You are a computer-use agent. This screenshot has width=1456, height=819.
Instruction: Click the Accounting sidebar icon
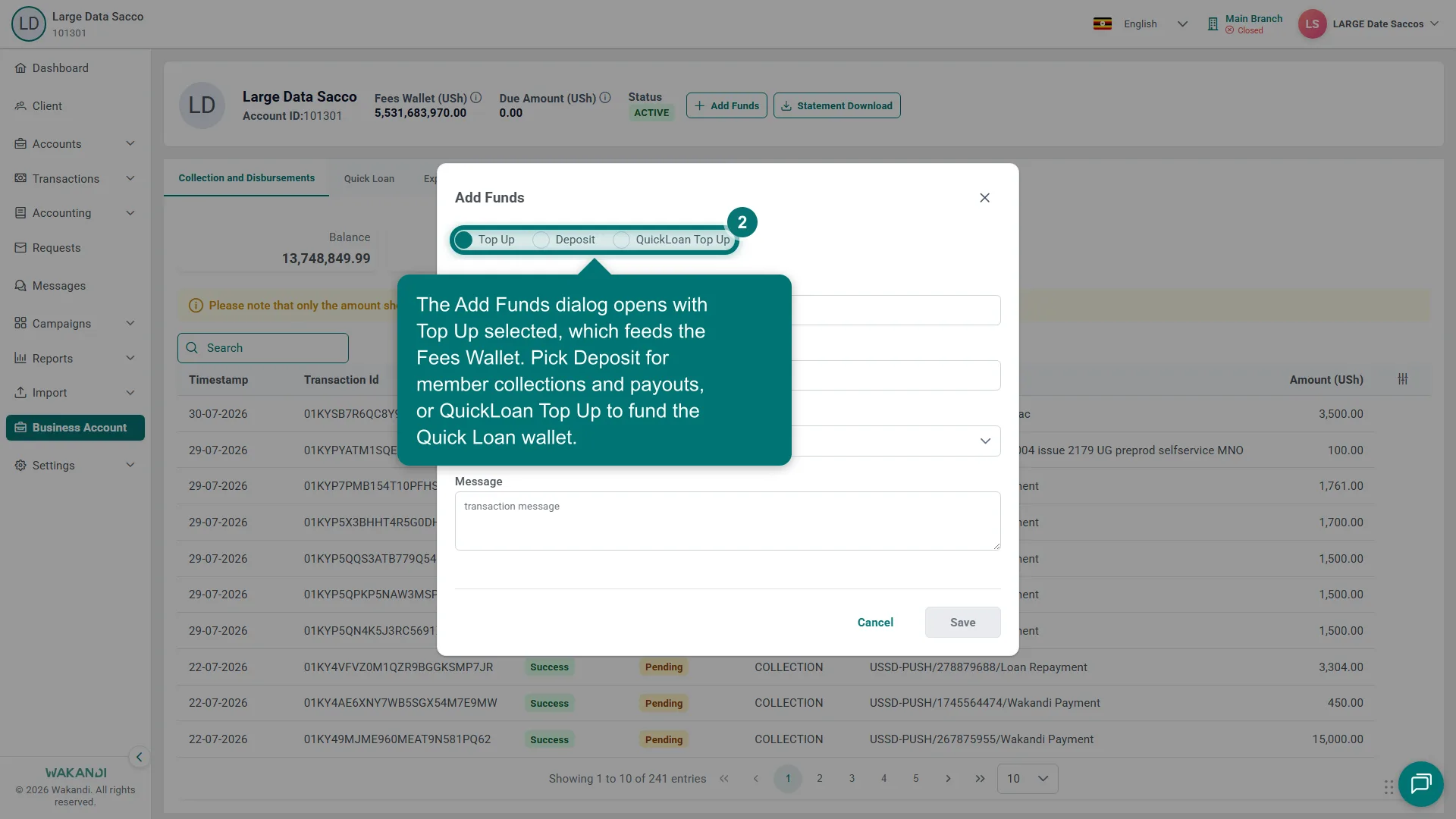tap(20, 213)
